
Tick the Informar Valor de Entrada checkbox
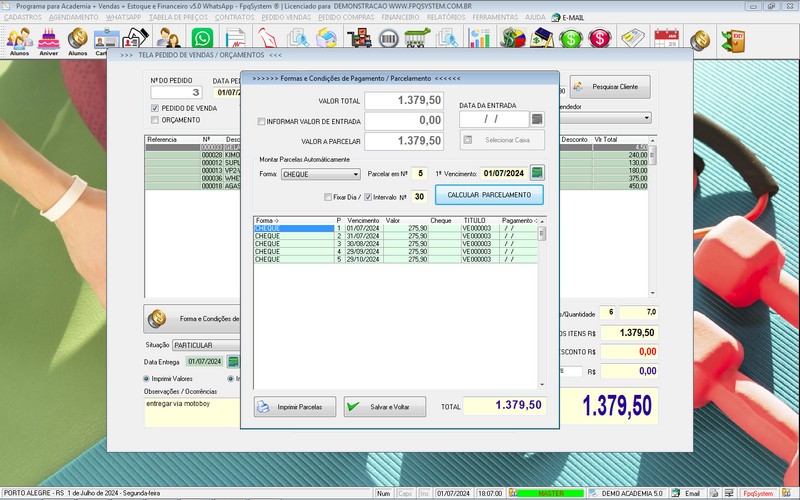point(261,121)
